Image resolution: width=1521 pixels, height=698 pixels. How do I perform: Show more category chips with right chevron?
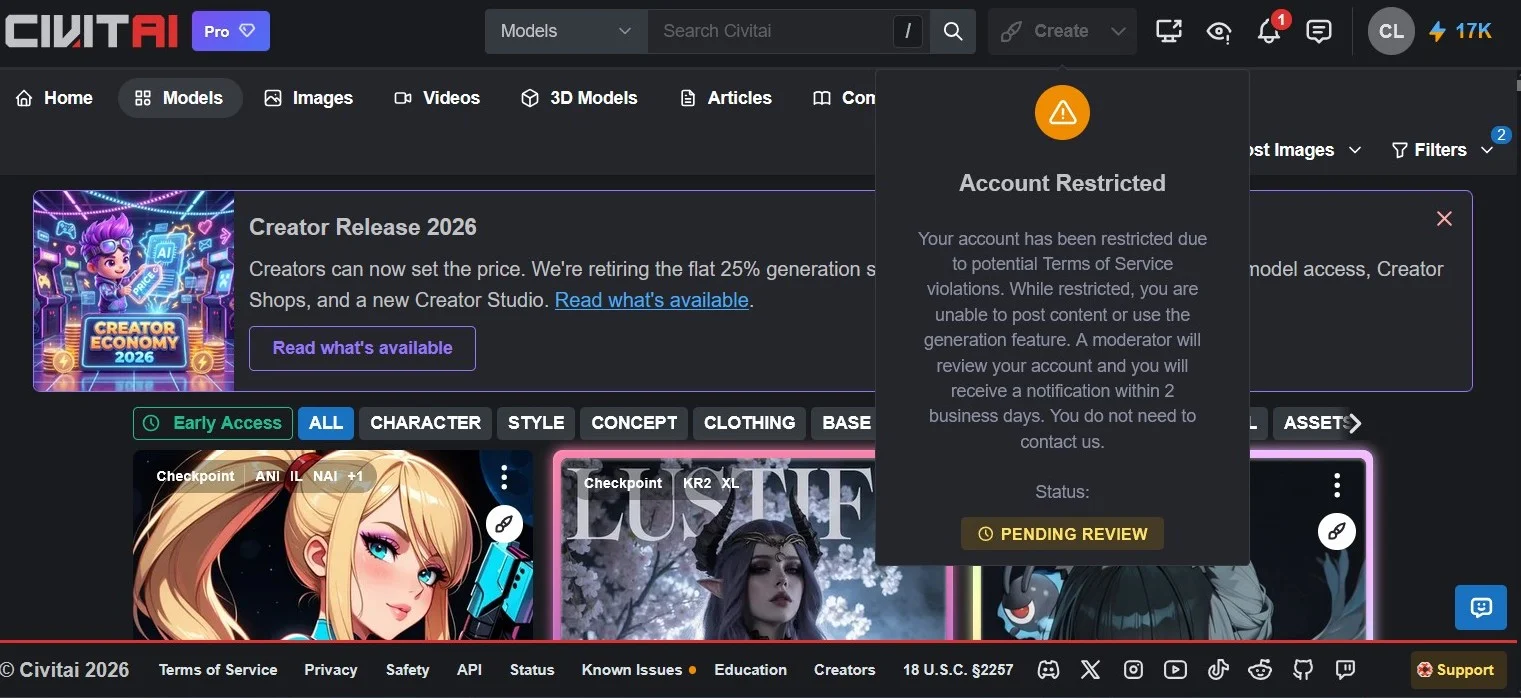[x=1355, y=423]
